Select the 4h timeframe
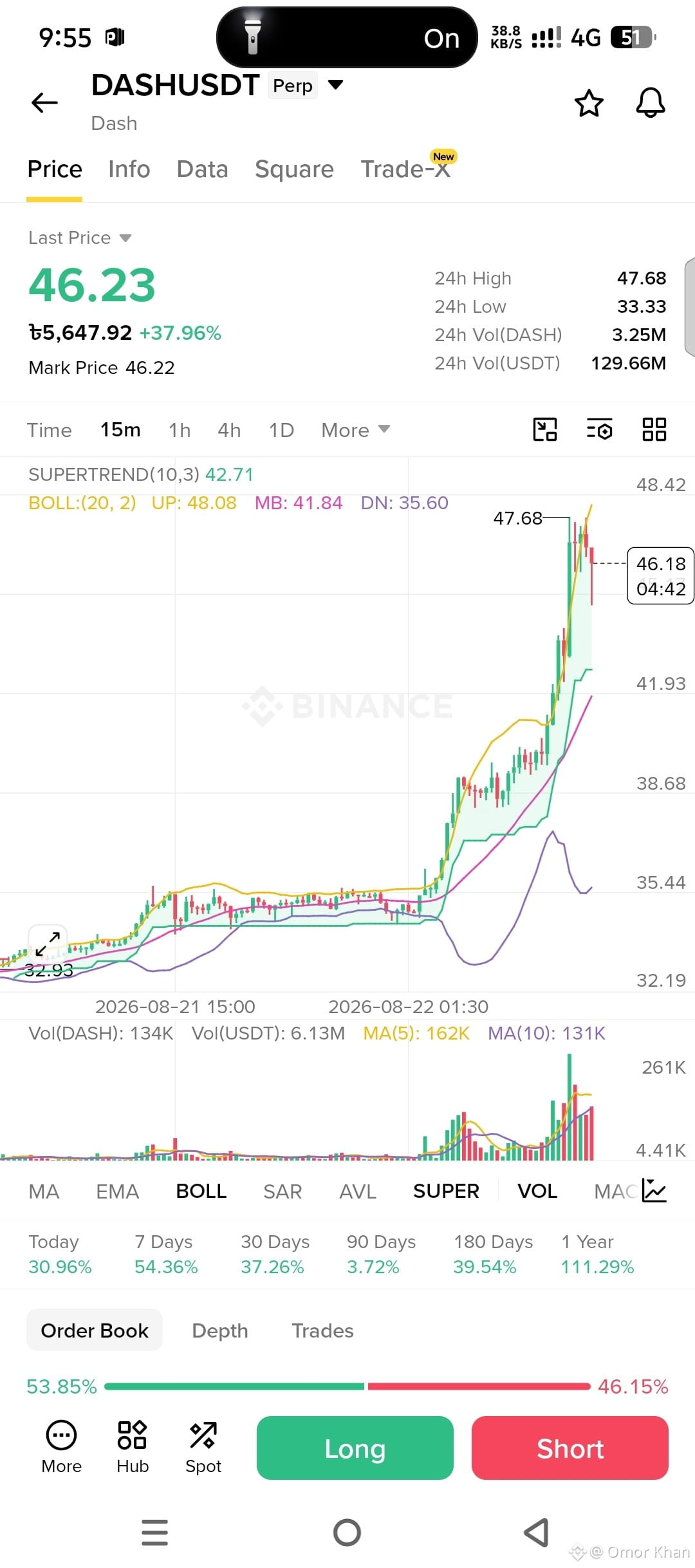695x1568 pixels. click(x=229, y=430)
